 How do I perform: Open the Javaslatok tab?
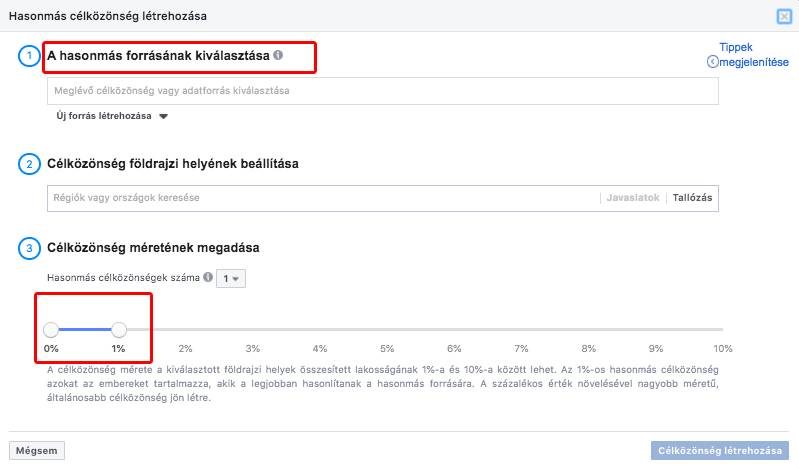pos(632,198)
